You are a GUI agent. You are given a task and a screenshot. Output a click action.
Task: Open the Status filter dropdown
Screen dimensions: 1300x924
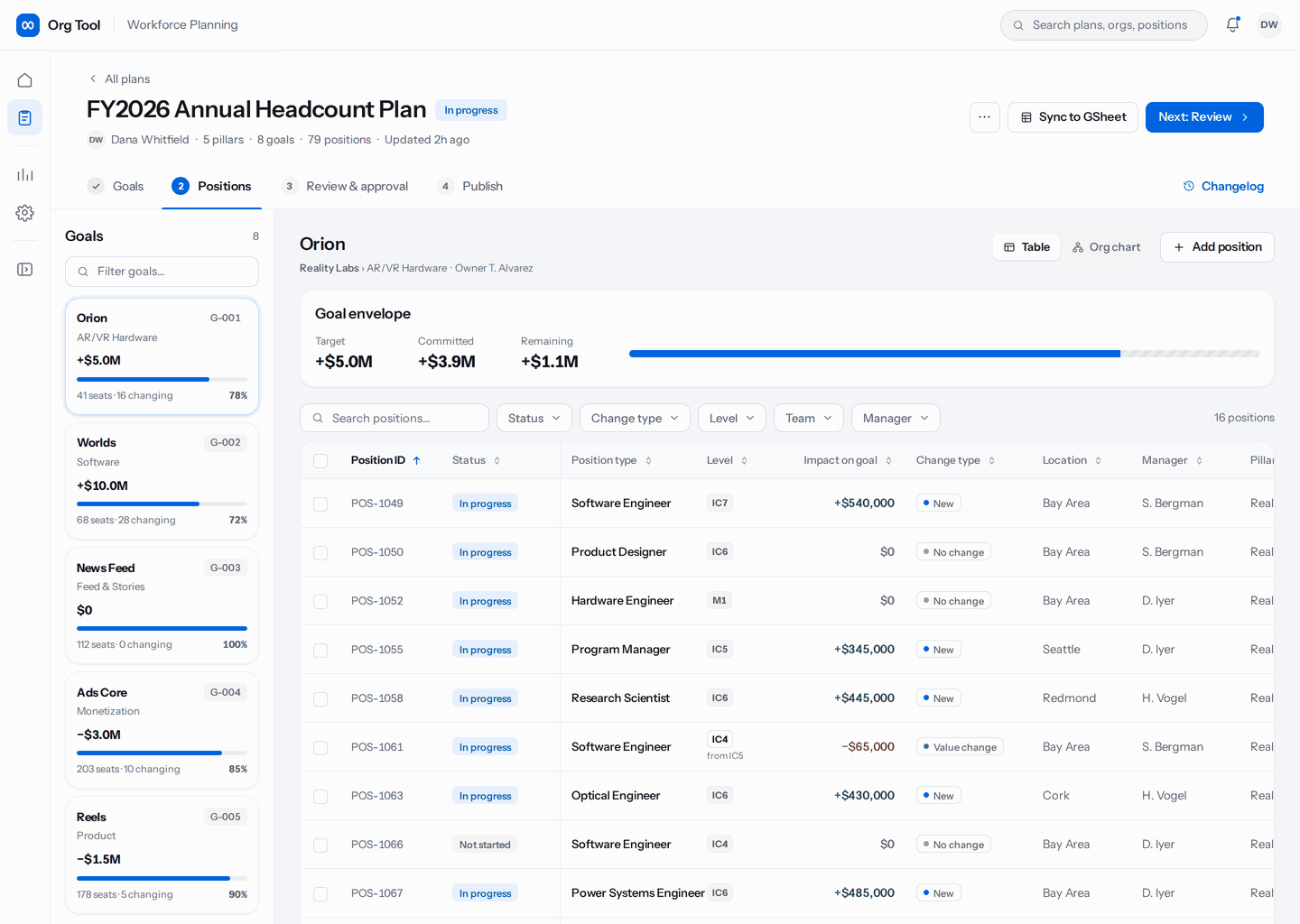534,418
